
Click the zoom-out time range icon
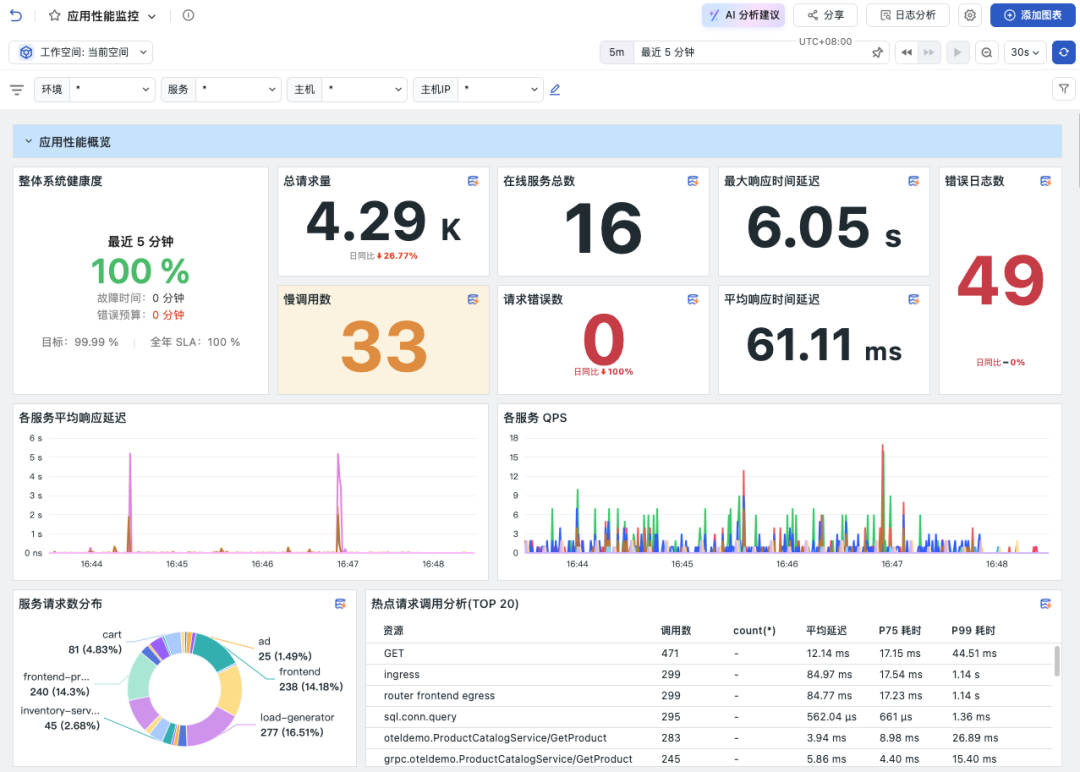click(986, 52)
